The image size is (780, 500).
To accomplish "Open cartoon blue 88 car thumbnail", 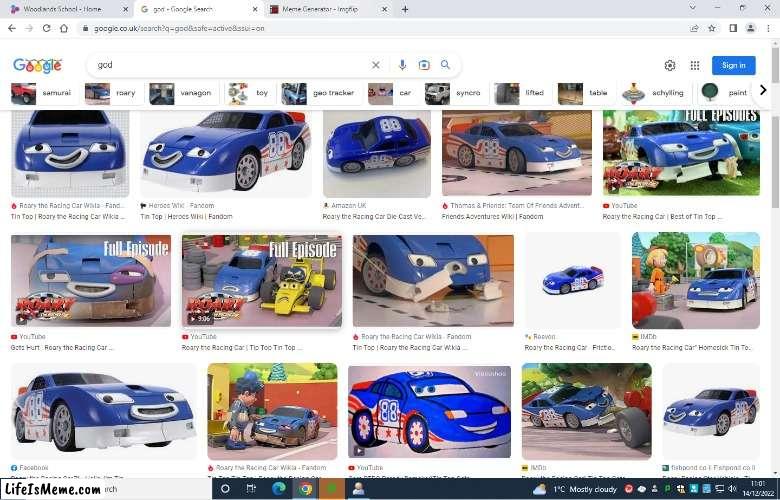I will tap(429, 411).
